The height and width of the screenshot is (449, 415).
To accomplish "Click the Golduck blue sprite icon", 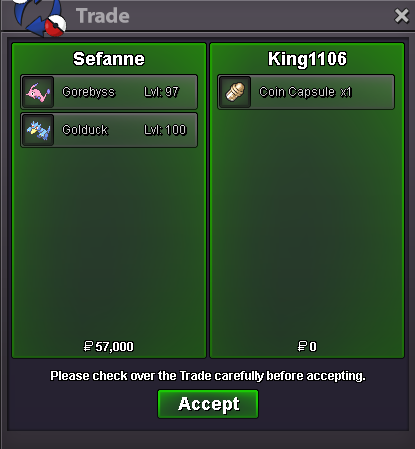I will coord(38,130).
